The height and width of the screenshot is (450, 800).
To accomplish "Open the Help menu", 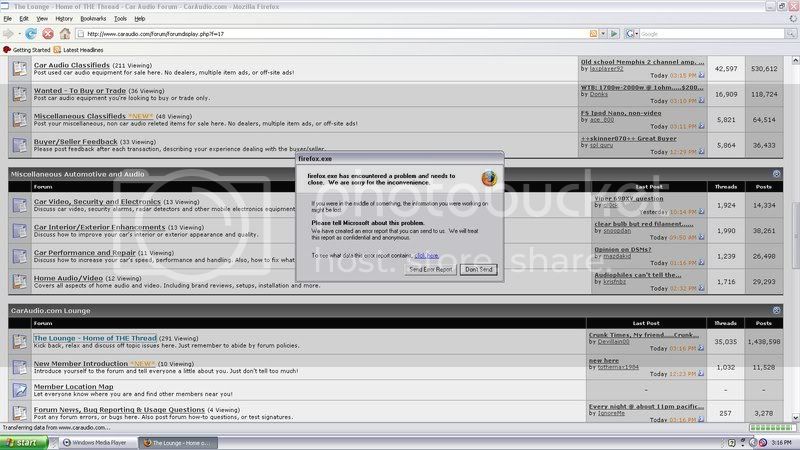I will pyautogui.click(x=140, y=19).
